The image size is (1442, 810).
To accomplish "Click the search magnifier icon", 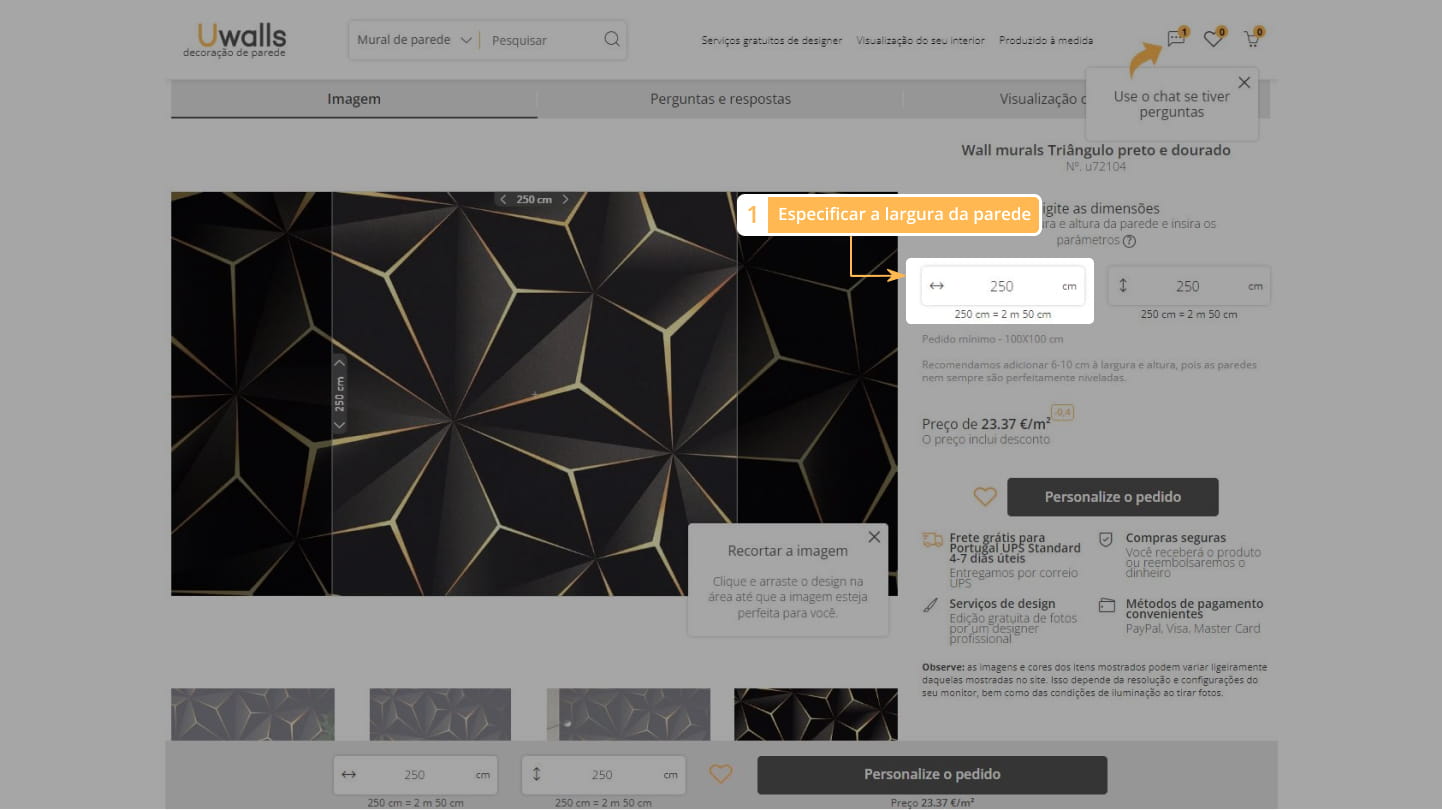I will pyautogui.click(x=612, y=40).
